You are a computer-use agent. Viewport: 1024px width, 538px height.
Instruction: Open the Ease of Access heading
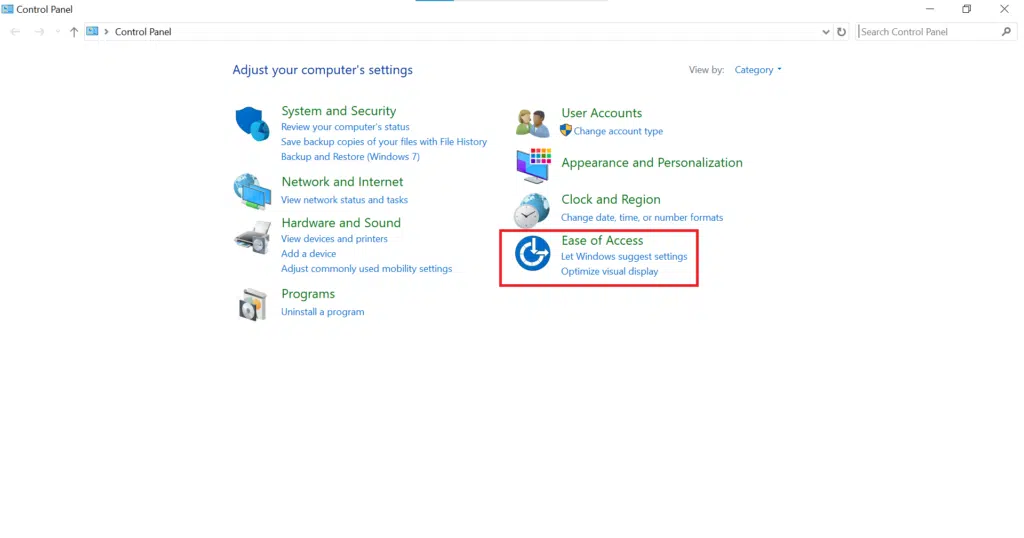tap(602, 240)
